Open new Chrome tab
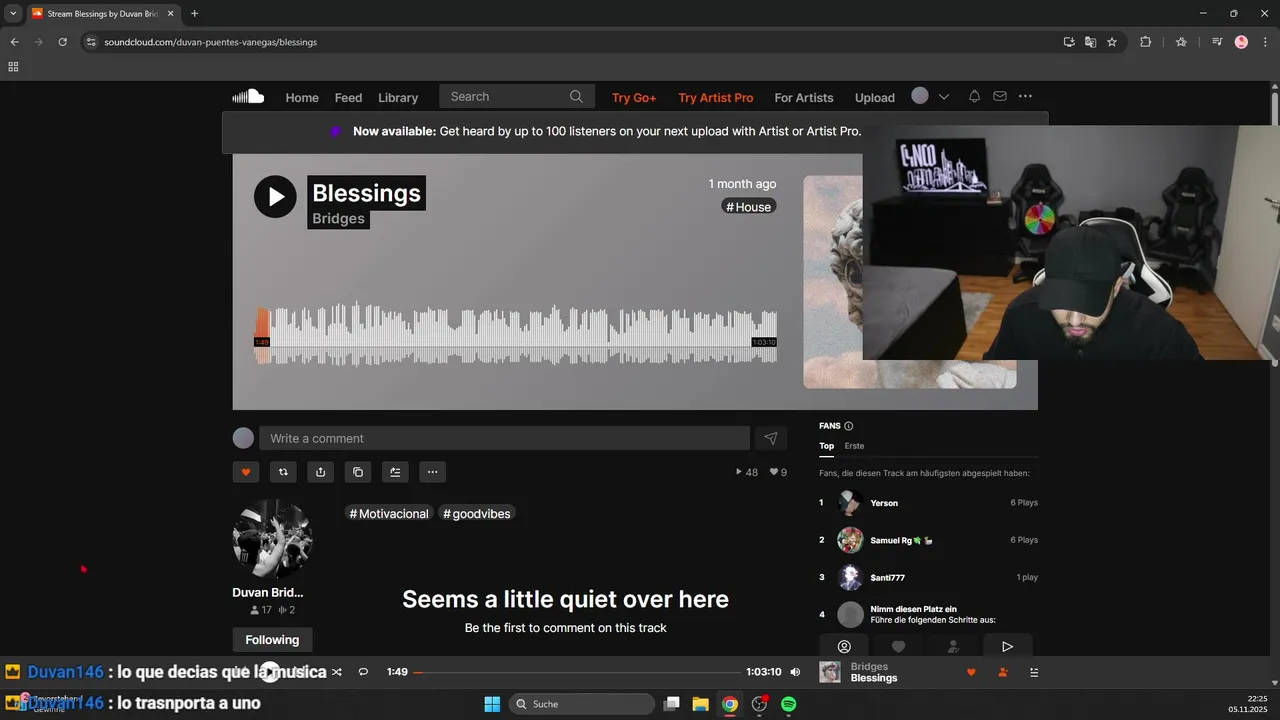The image size is (1280, 720). pos(194,14)
